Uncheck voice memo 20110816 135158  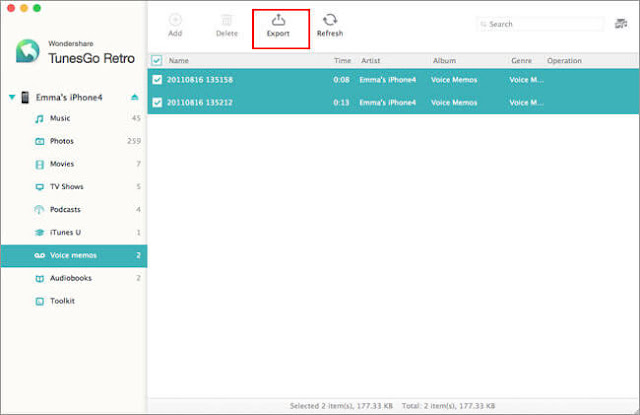coord(157,80)
